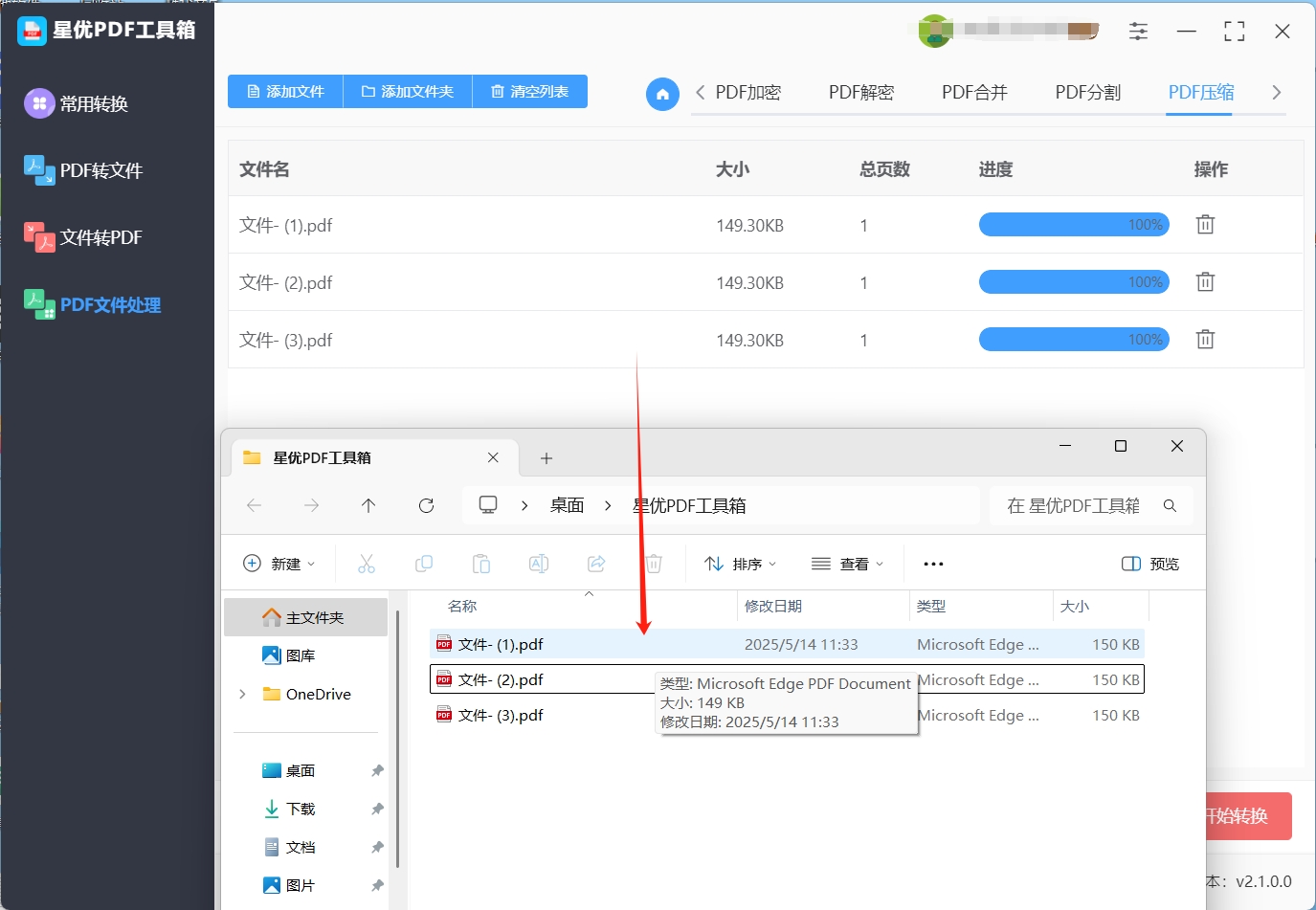Select 文件- (3).pdf in Explorer
Screen dimensions: 1316x910
pos(787,715)
